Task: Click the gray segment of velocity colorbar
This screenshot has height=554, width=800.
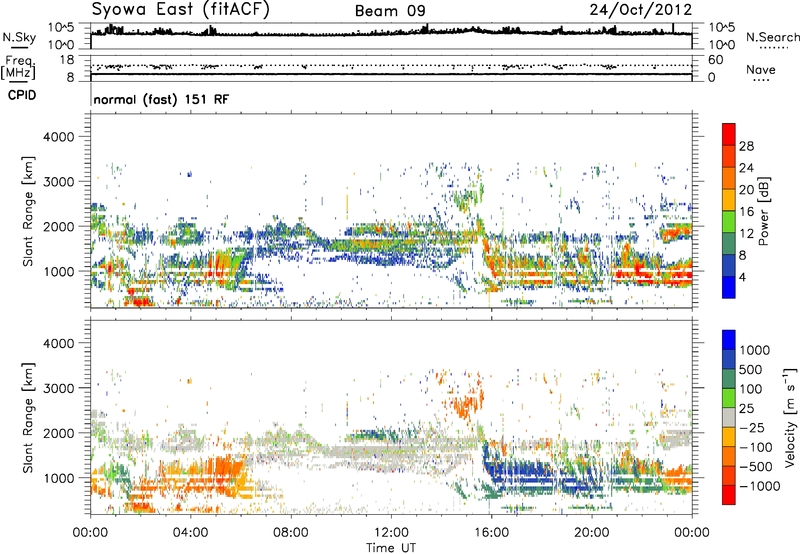Action: click(x=729, y=417)
